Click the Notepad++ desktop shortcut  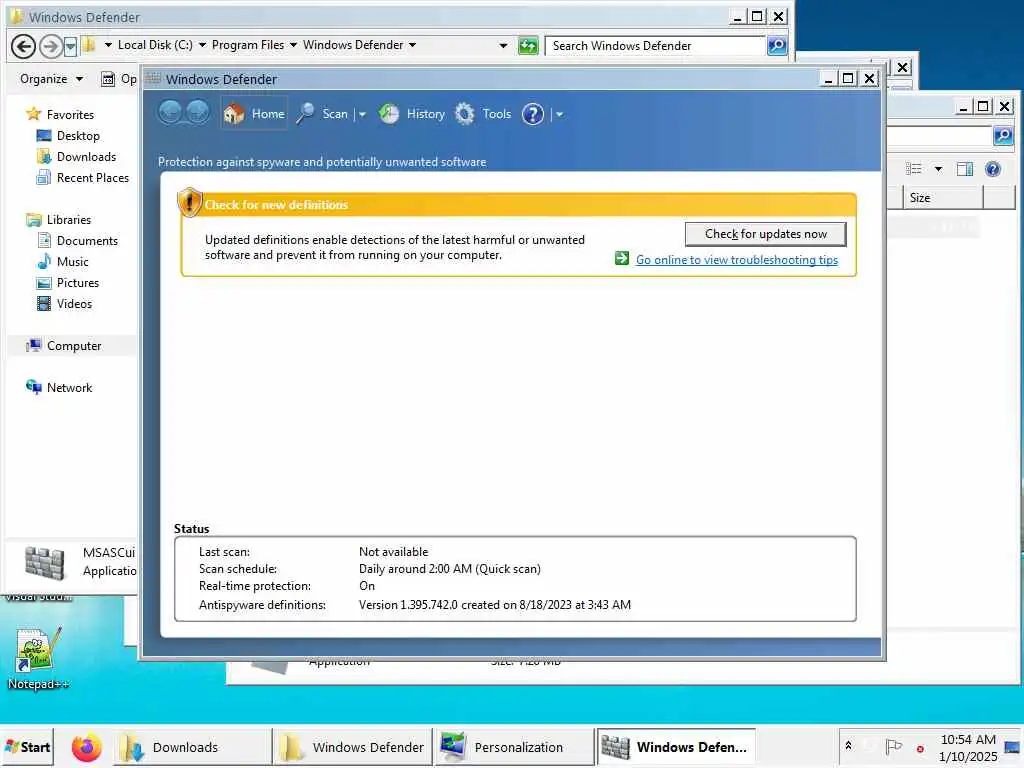coord(39,659)
